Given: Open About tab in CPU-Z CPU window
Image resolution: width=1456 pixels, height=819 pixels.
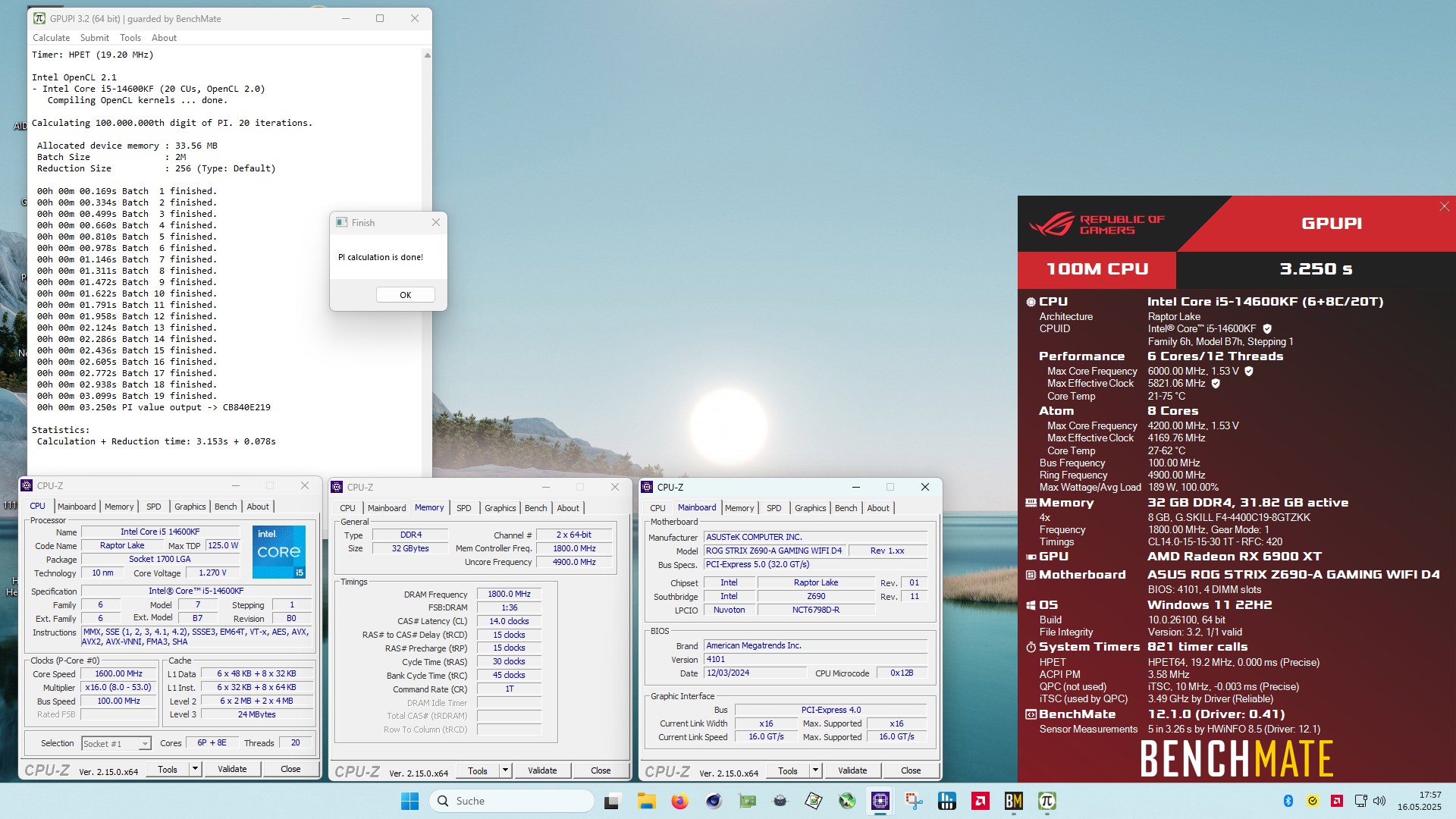Looking at the screenshot, I should (258, 507).
